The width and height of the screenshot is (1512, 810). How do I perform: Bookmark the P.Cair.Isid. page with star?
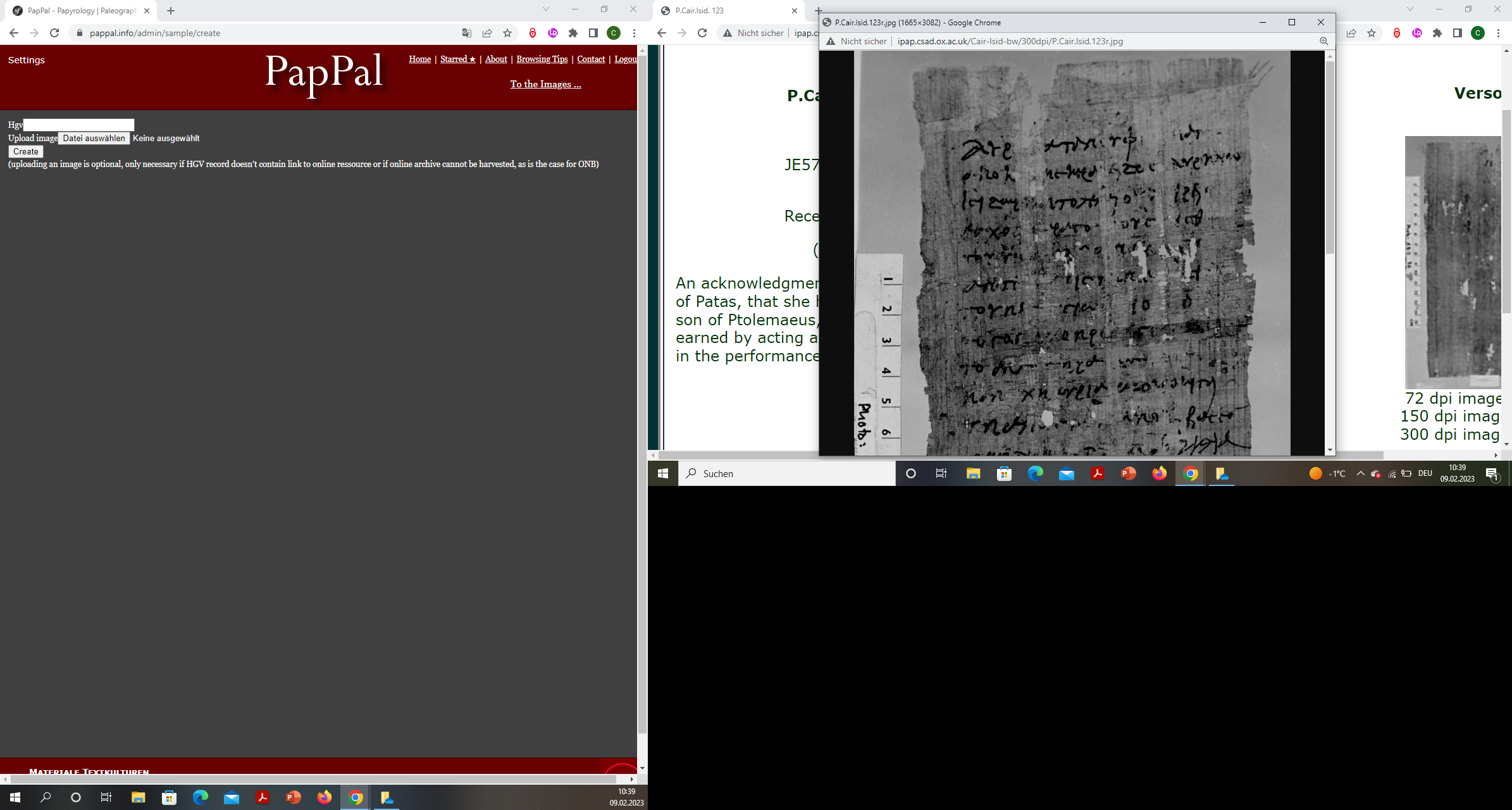pos(1372,33)
